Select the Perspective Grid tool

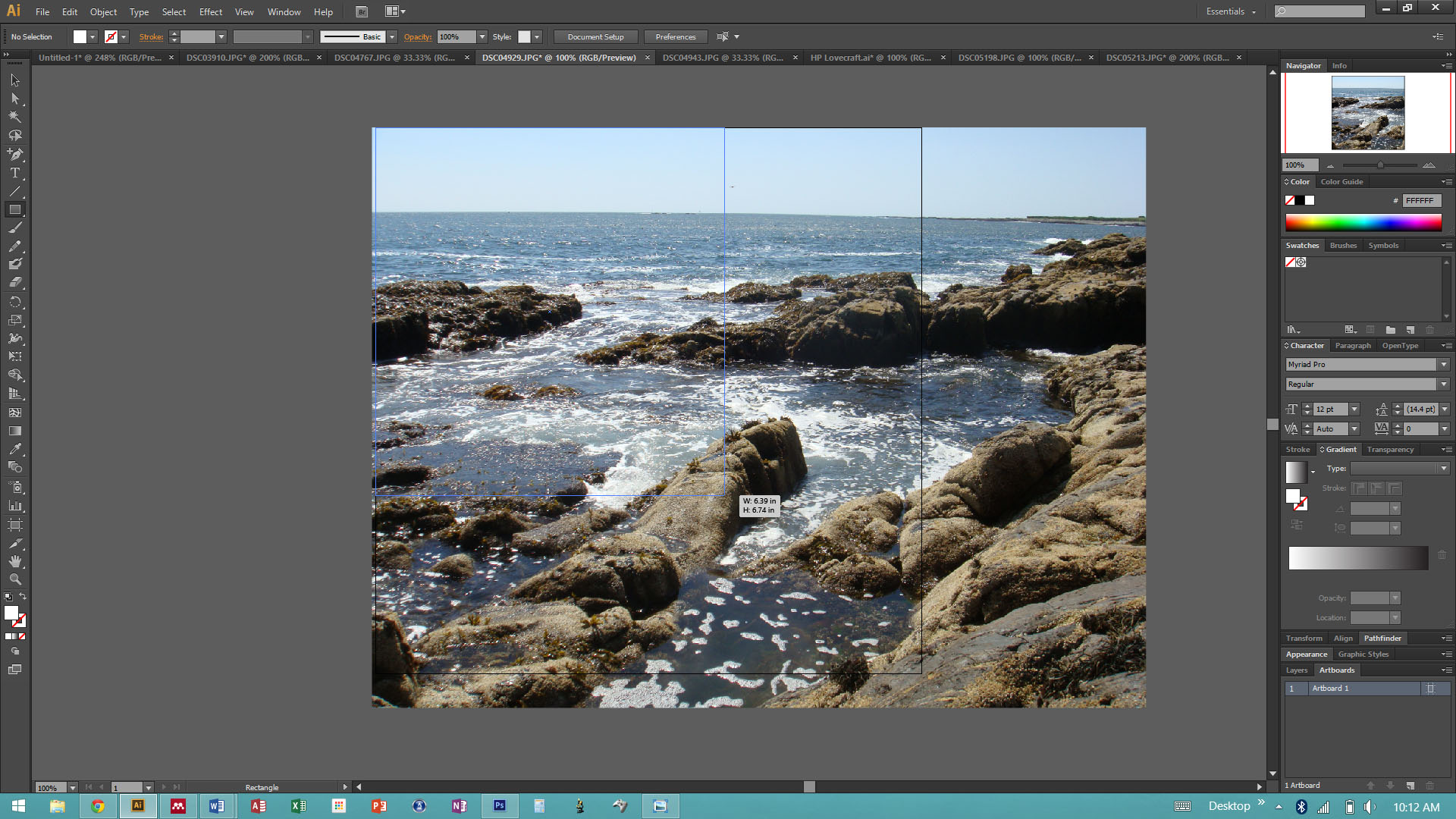tap(14, 394)
